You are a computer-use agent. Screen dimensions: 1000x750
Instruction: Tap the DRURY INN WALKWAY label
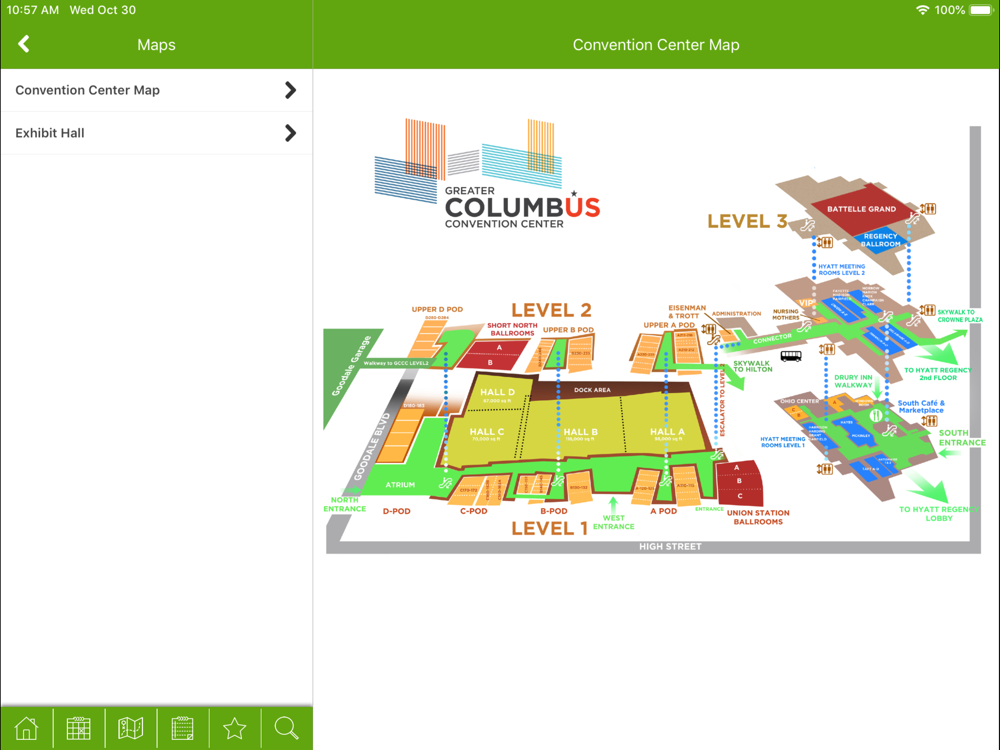click(x=853, y=381)
